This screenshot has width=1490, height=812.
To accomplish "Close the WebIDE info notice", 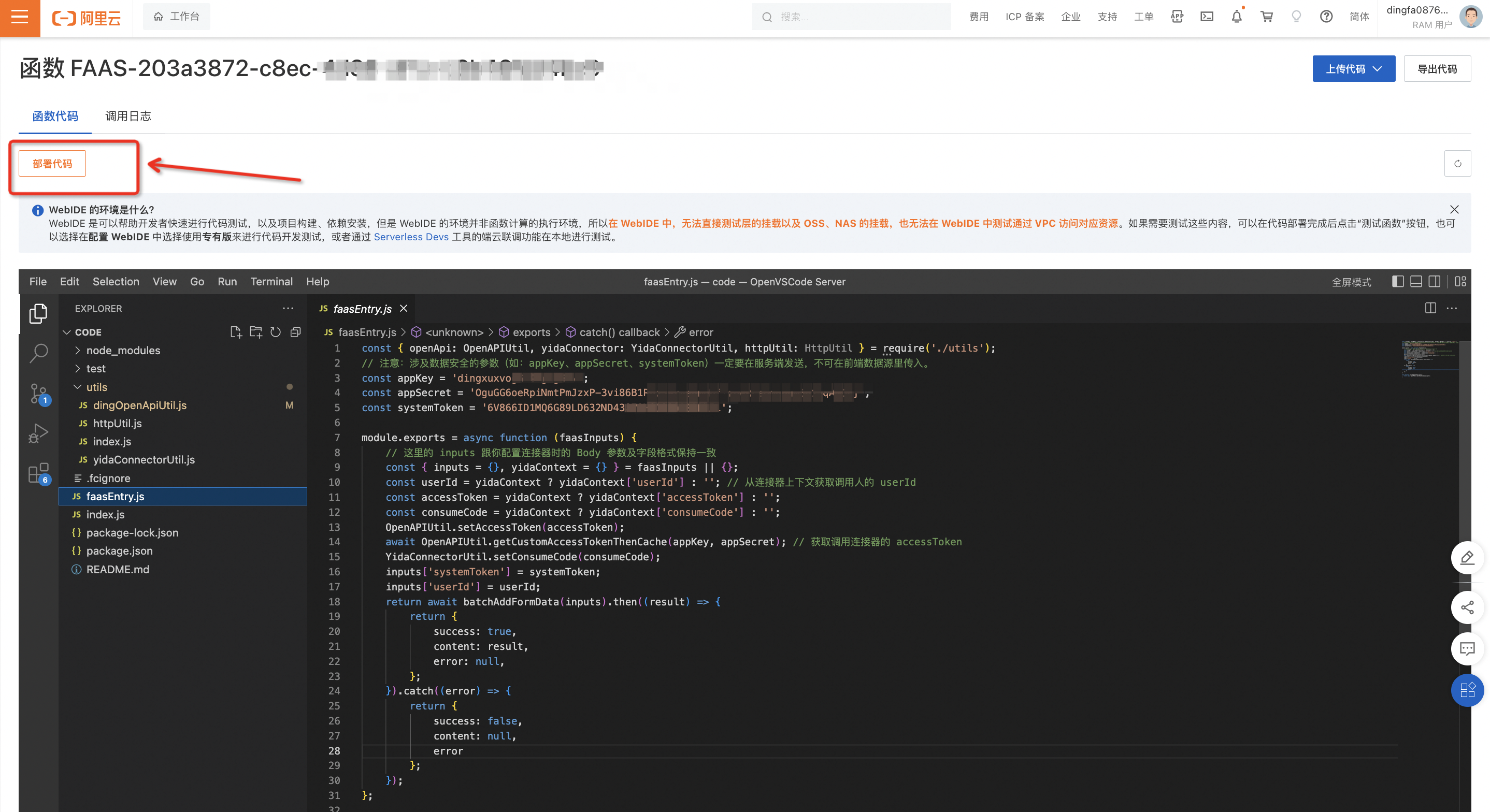I will click(x=1454, y=209).
